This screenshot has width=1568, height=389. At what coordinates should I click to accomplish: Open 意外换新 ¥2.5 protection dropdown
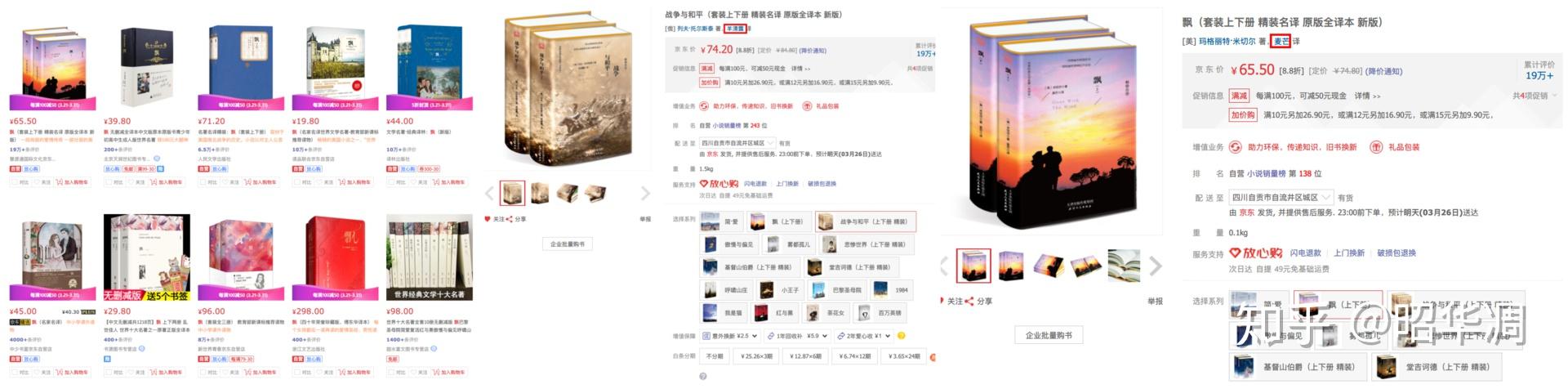point(729,336)
